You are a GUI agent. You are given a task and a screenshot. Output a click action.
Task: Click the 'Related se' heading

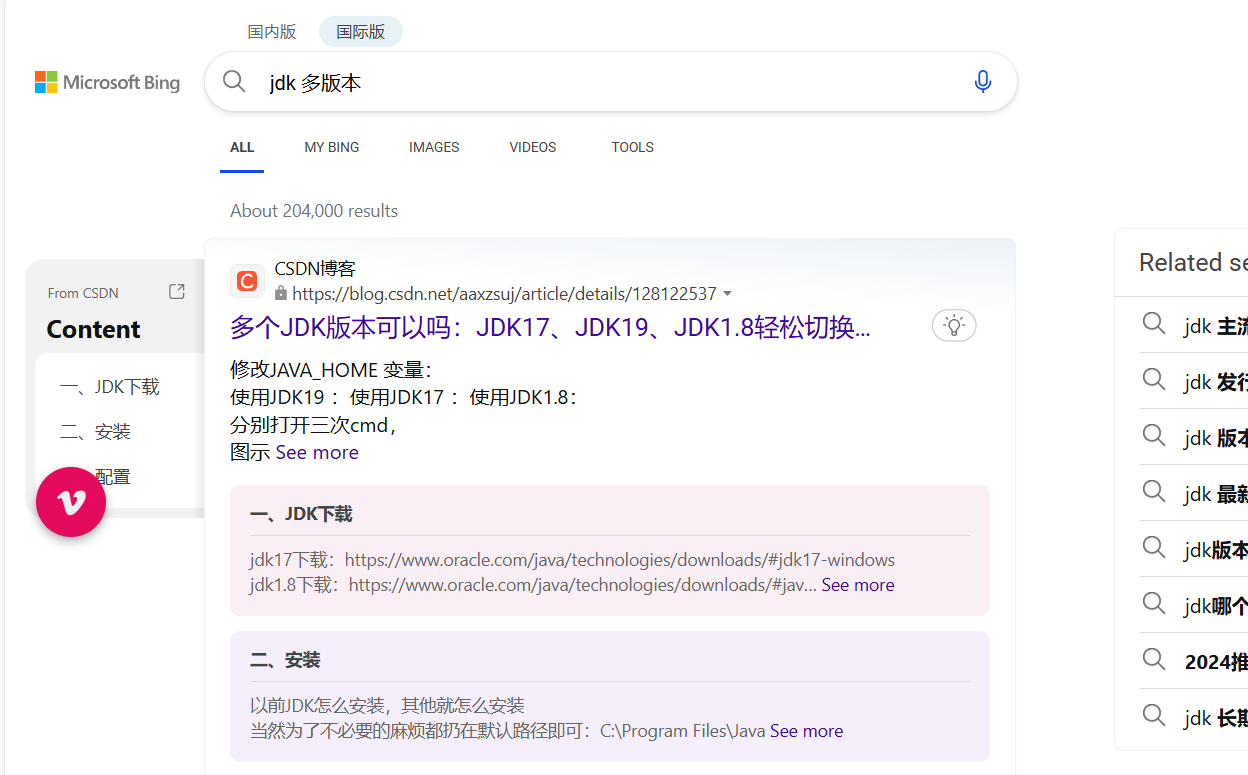pos(1193,262)
